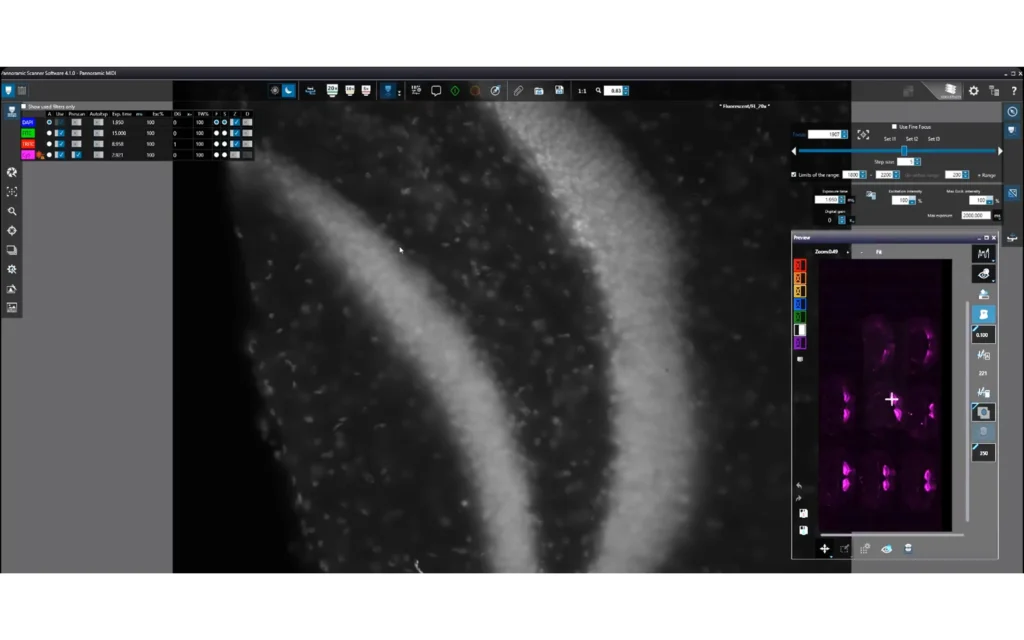Increase Step size using its stepper arrow

coord(917,161)
